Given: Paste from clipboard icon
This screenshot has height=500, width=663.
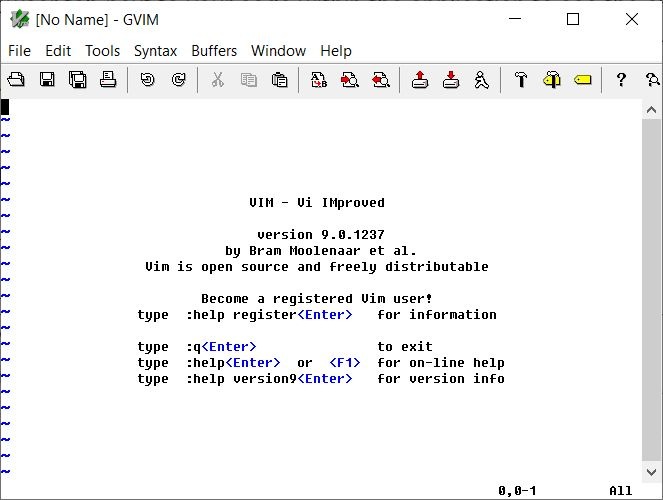Looking at the screenshot, I should (279, 79).
